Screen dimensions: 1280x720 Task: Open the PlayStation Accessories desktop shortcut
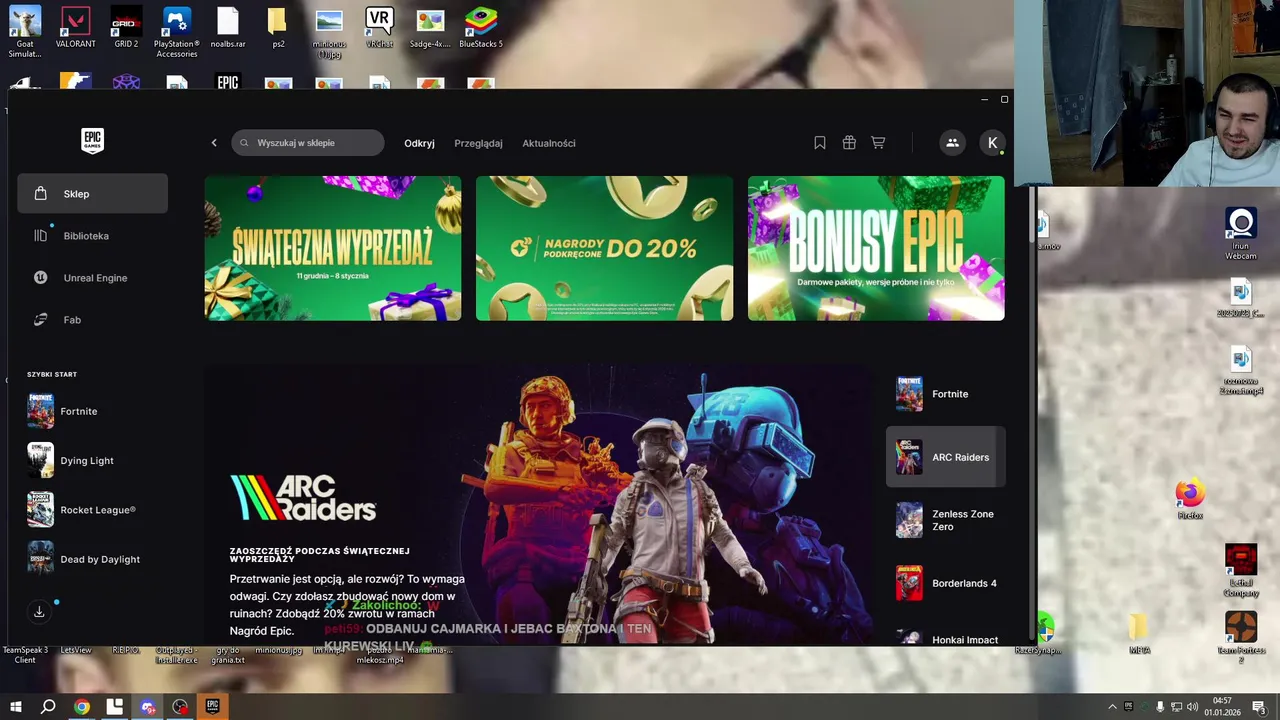click(x=176, y=32)
